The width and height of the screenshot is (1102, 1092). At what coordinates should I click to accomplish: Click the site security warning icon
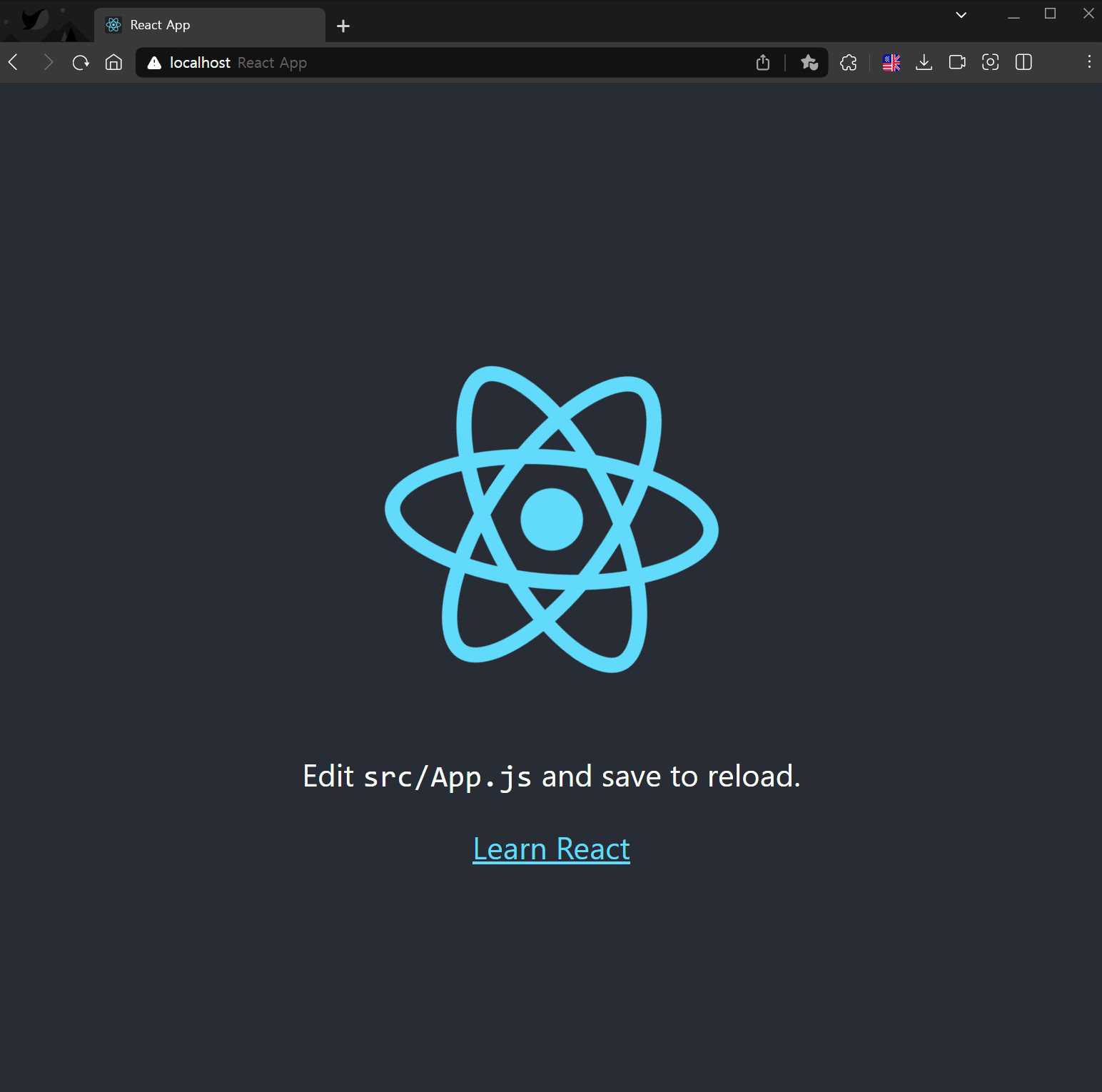tap(154, 63)
